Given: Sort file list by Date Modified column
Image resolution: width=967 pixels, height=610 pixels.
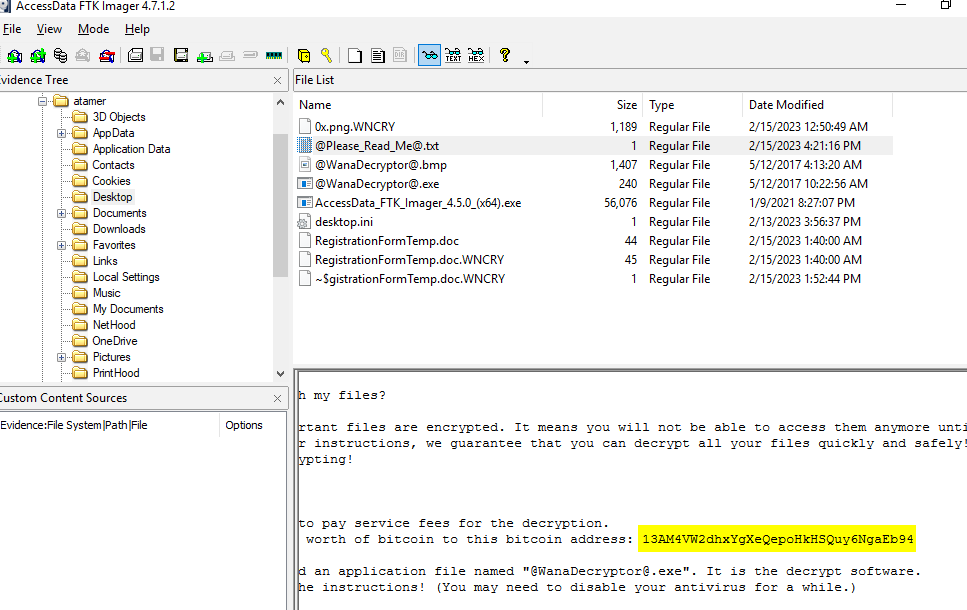Looking at the screenshot, I should (786, 105).
